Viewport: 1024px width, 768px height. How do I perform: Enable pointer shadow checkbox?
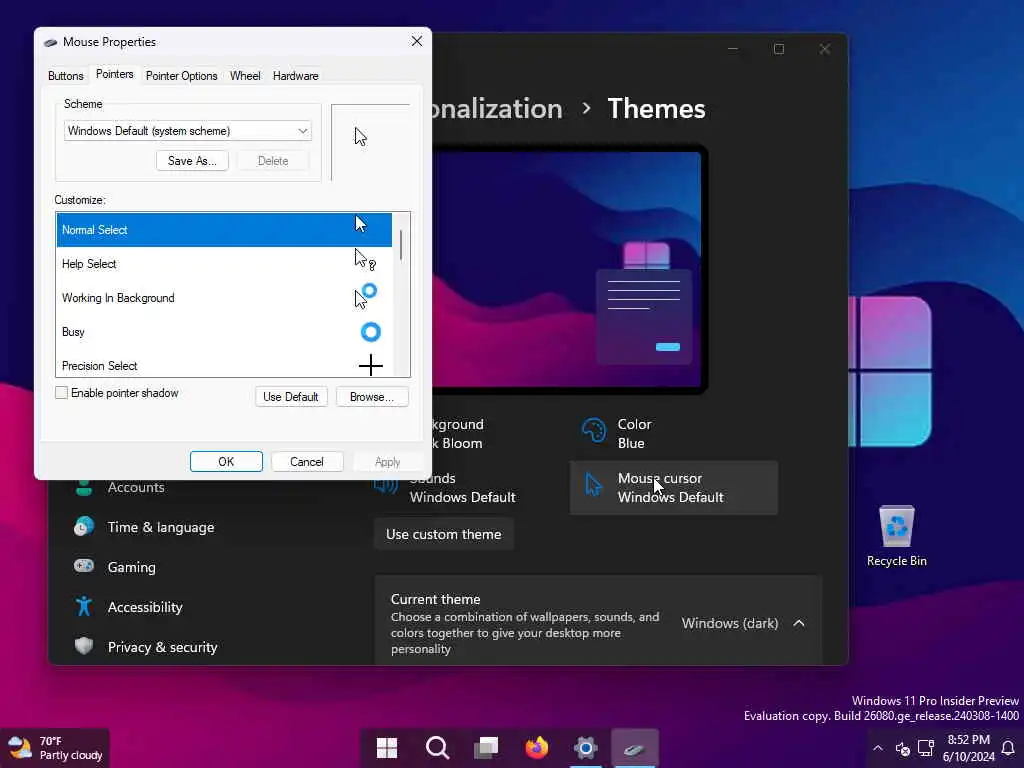61,392
